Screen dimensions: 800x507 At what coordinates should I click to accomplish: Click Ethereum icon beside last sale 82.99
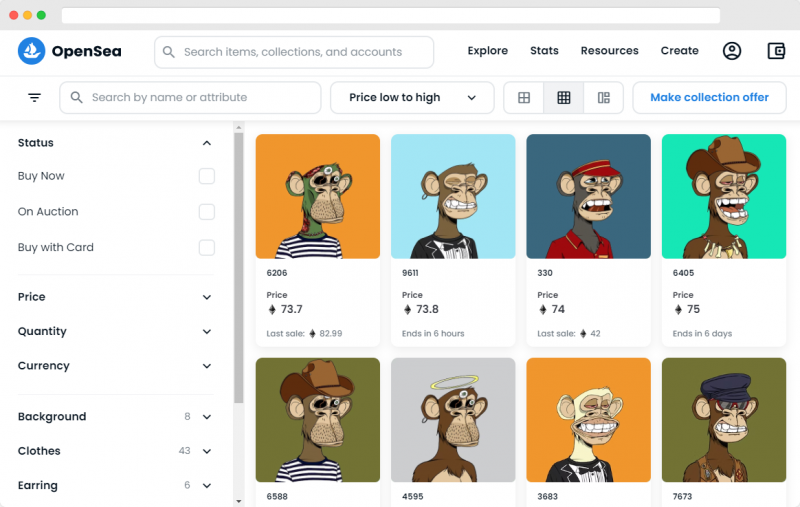click(x=312, y=334)
